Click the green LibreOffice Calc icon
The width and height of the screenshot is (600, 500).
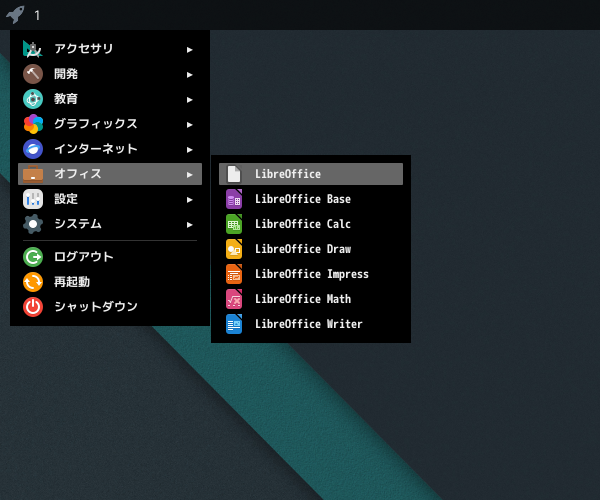click(234, 224)
